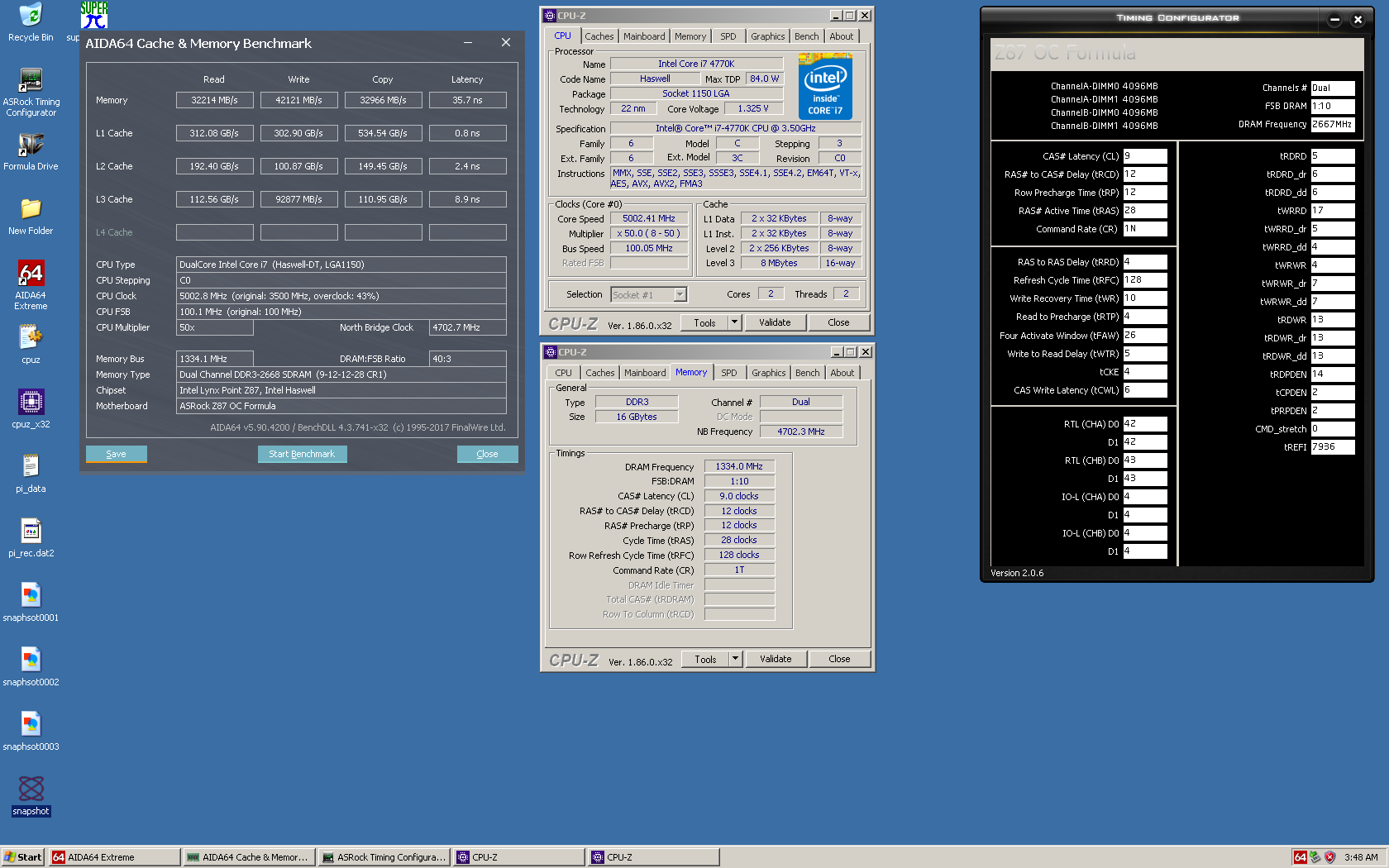The width and height of the screenshot is (1389, 868).
Task: Minimize the Timing Configurator window
Action: (x=1334, y=19)
